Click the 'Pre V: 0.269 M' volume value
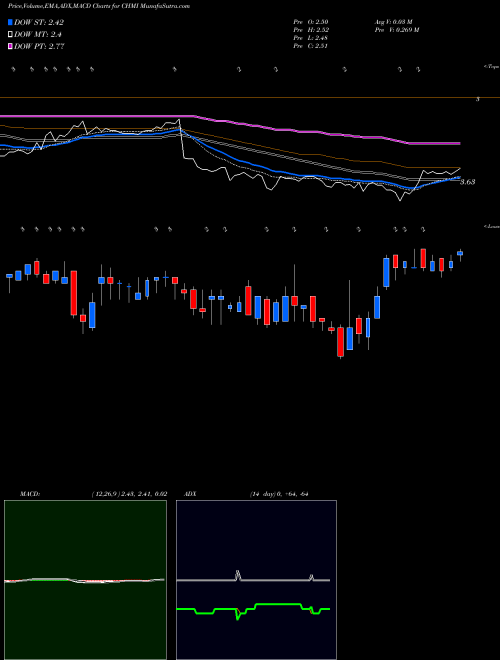This screenshot has width=500, height=660. click(398, 30)
